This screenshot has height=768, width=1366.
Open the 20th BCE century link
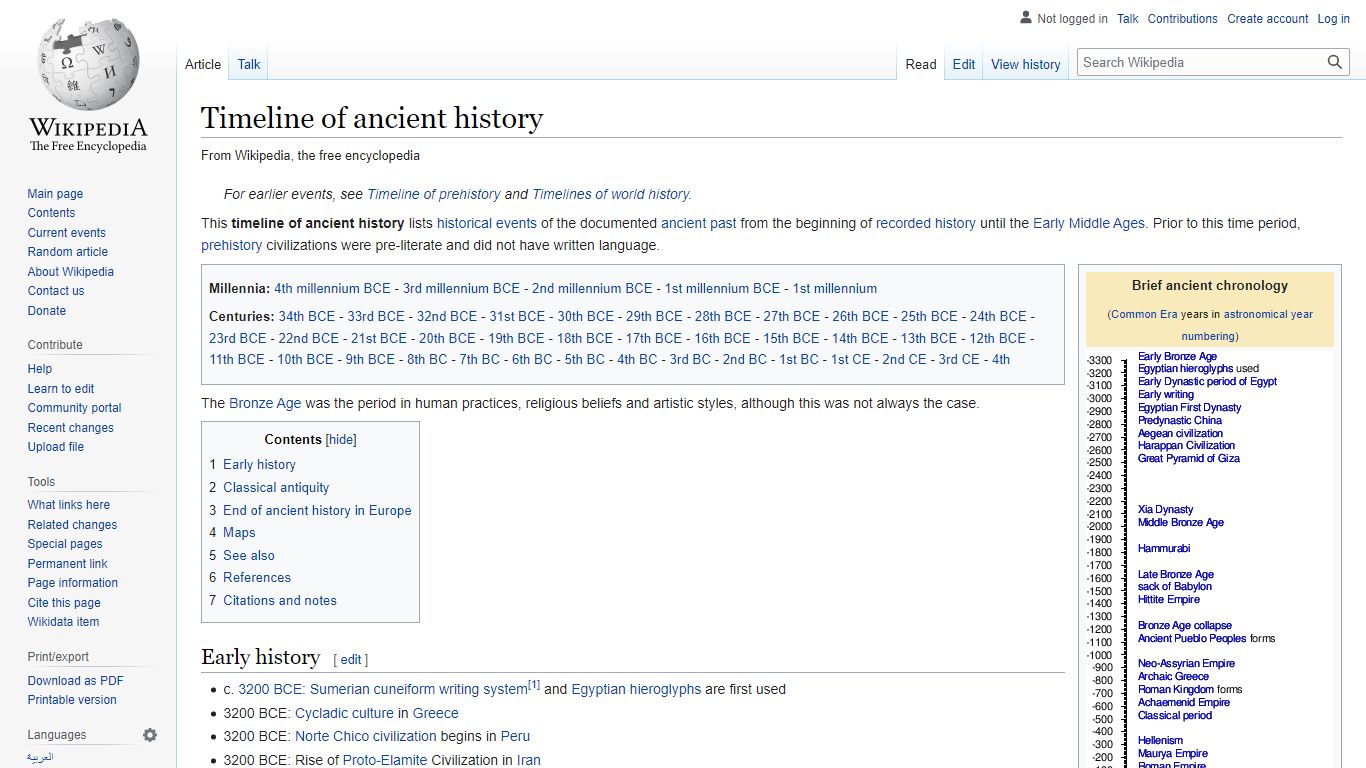coord(447,338)
